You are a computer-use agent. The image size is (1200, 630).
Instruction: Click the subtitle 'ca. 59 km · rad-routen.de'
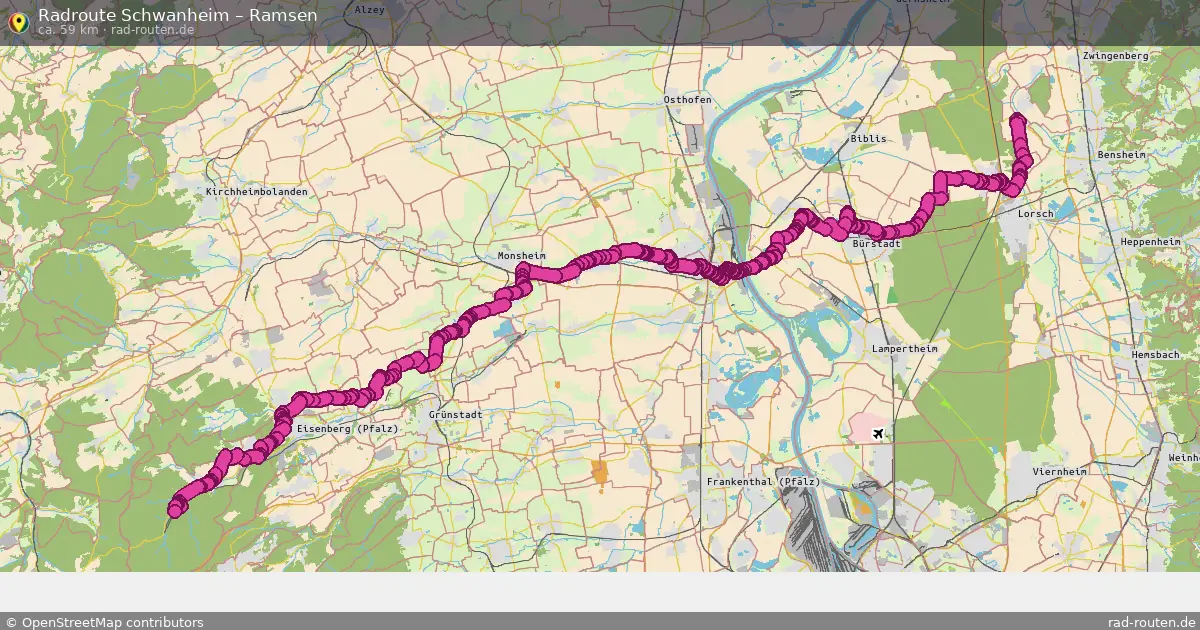pyautogui.click(x=116, y=30)
